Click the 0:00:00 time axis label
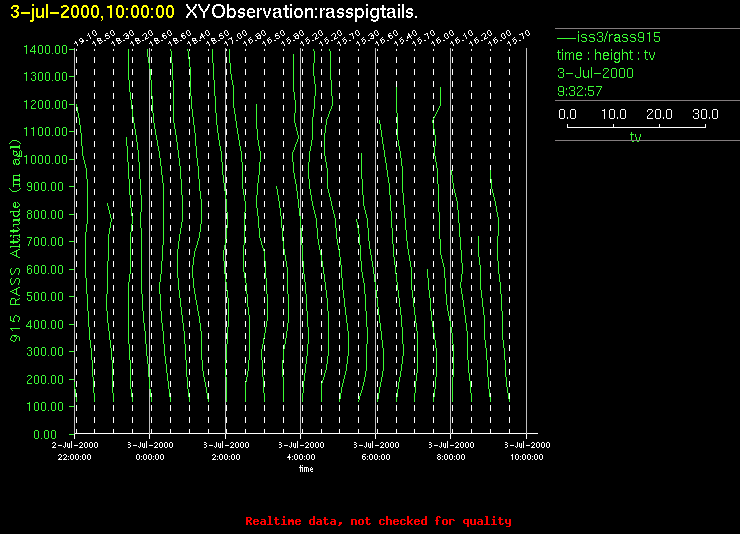Screen dimensions: 740x534 pos(150,457)
